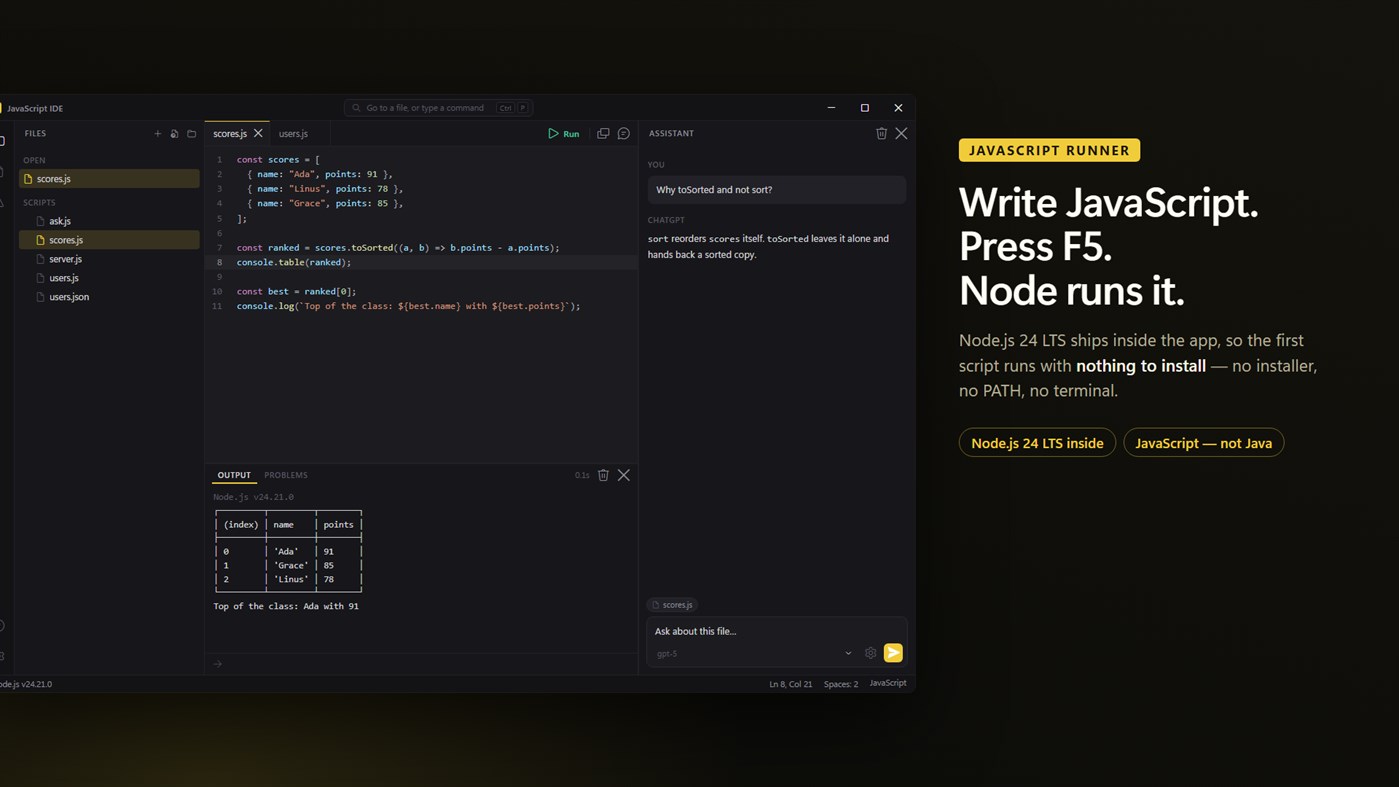
Task: Click the open-folder icon in Files header
Action: 192,134
